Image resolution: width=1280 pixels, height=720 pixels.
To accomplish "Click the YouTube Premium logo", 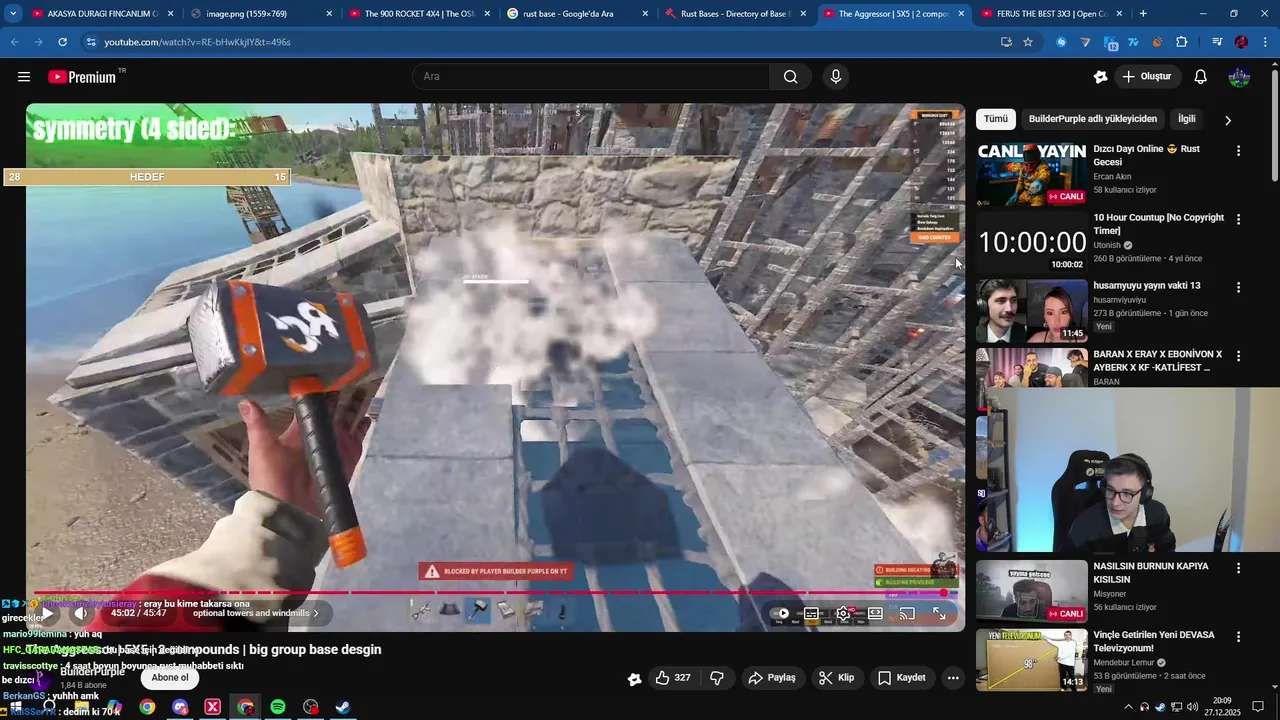I will [82, 77].
